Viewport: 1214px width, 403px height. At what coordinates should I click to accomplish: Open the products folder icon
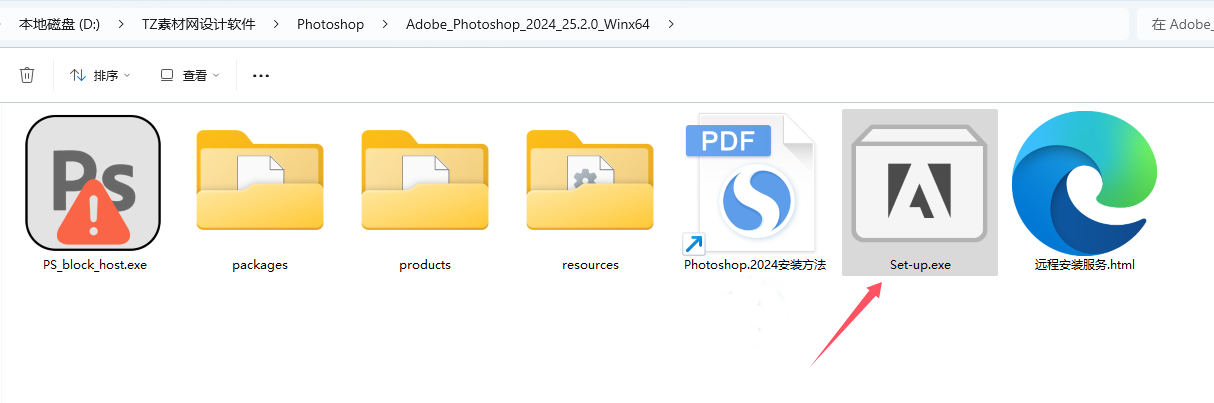tap(424, 181)
